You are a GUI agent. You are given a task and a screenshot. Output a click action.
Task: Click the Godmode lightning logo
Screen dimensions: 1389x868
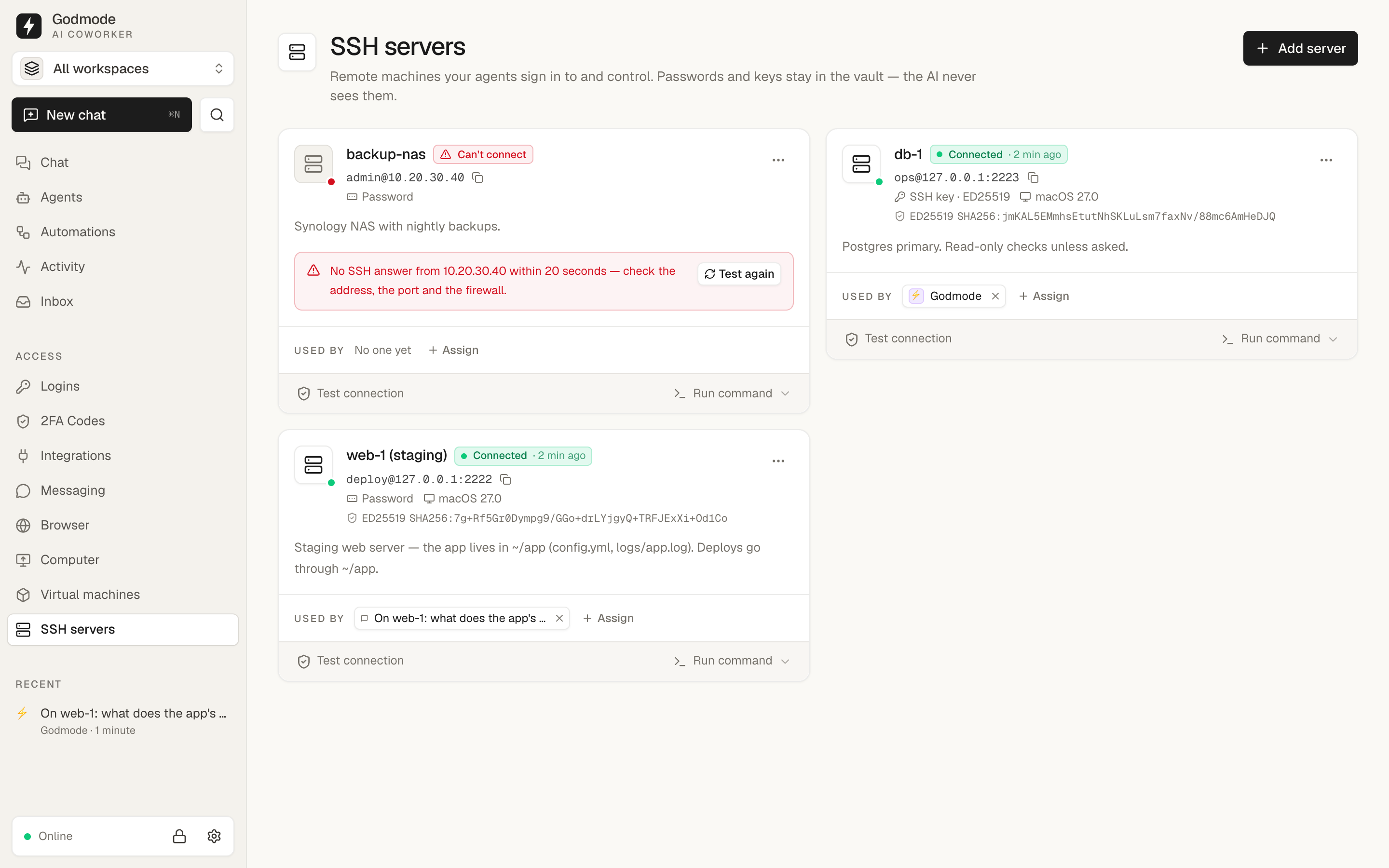[29, 26]
